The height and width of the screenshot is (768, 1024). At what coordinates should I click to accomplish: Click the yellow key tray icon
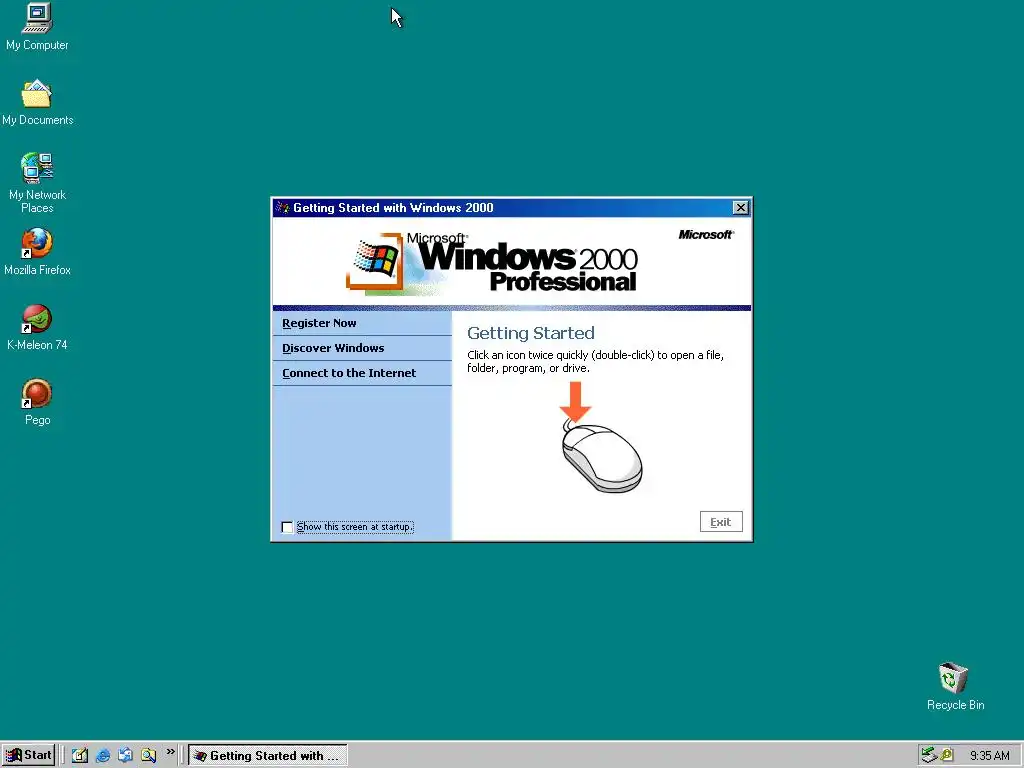[946, 755]
